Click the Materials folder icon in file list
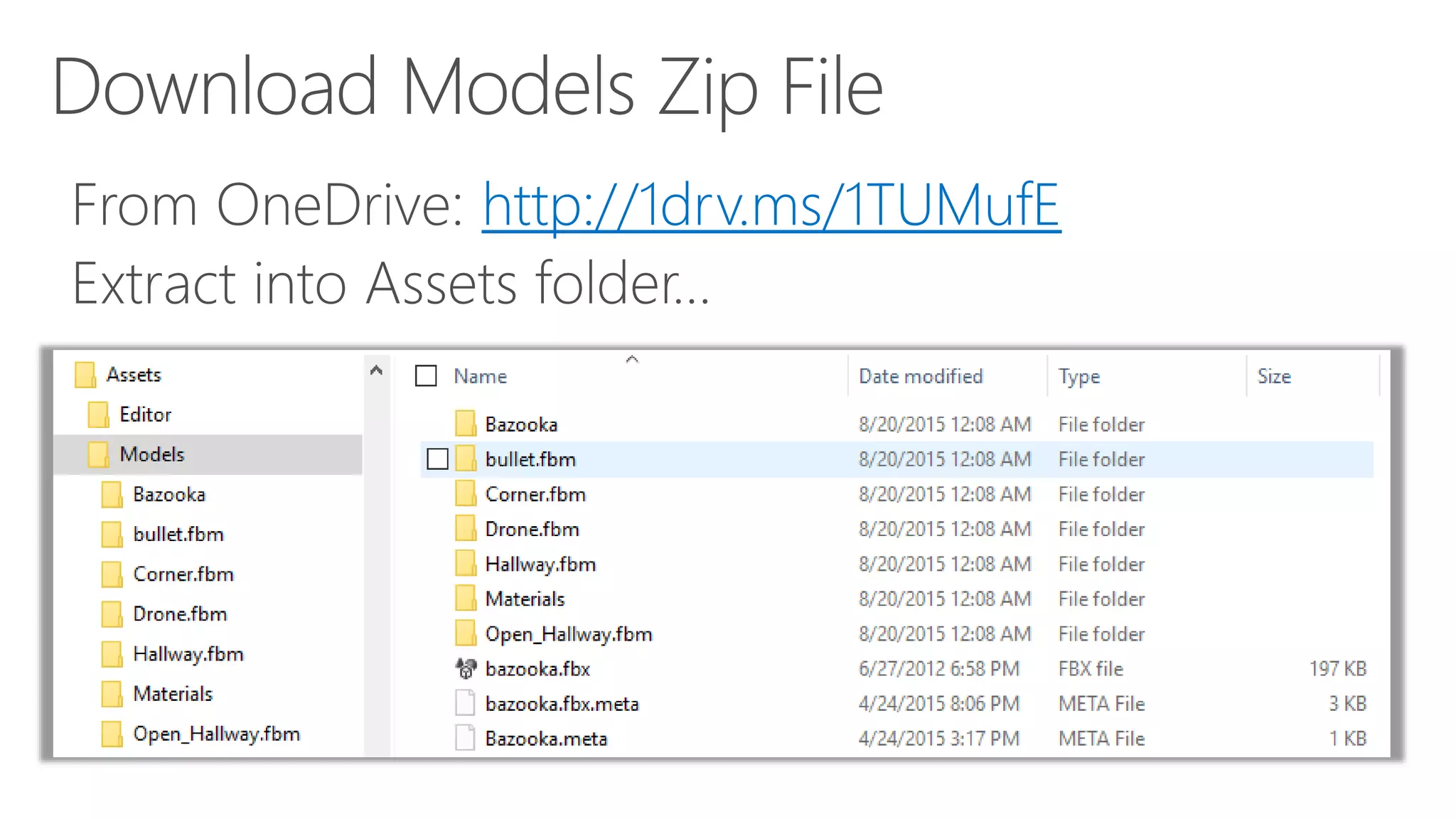The width and height of the screenshot is (1456, 819). pyautogui.click(x=466, y=599)
